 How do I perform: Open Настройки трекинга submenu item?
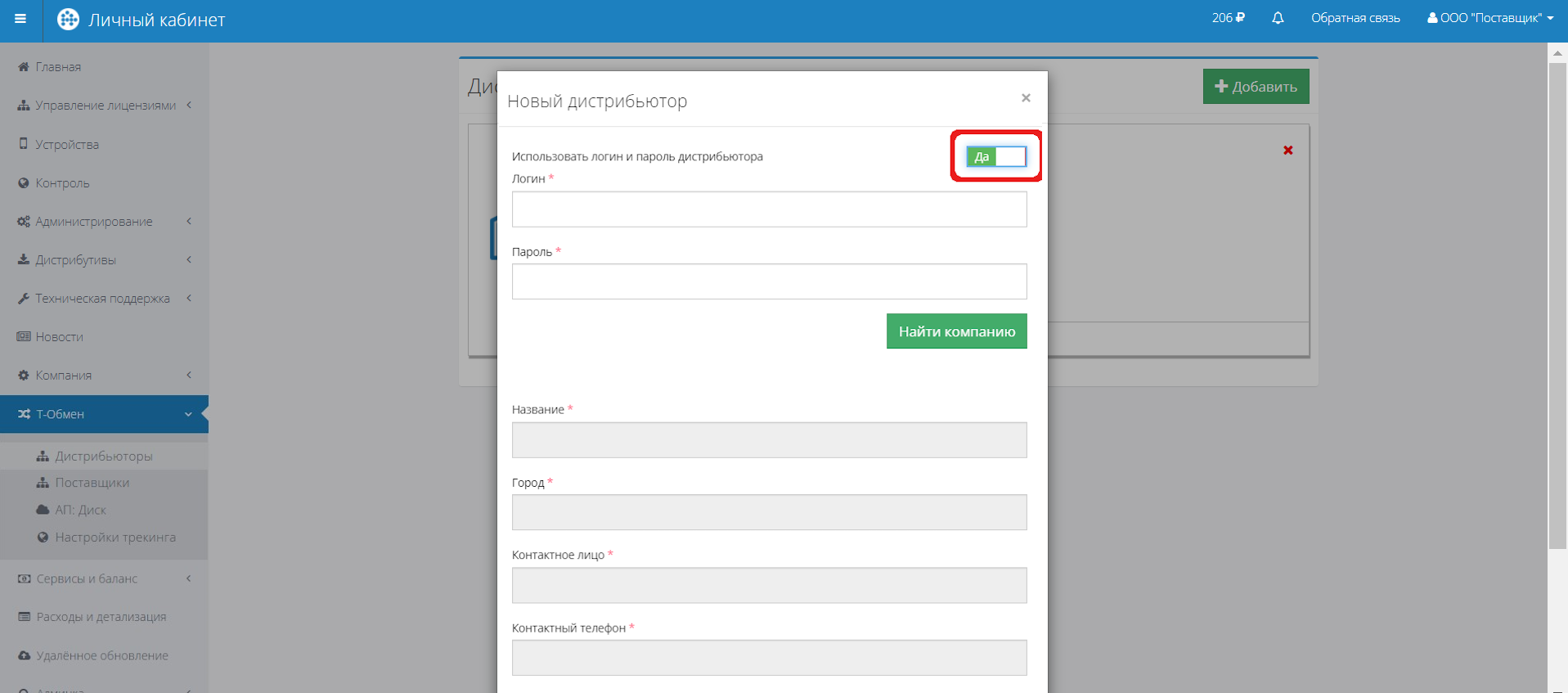(x=115, y=538)
